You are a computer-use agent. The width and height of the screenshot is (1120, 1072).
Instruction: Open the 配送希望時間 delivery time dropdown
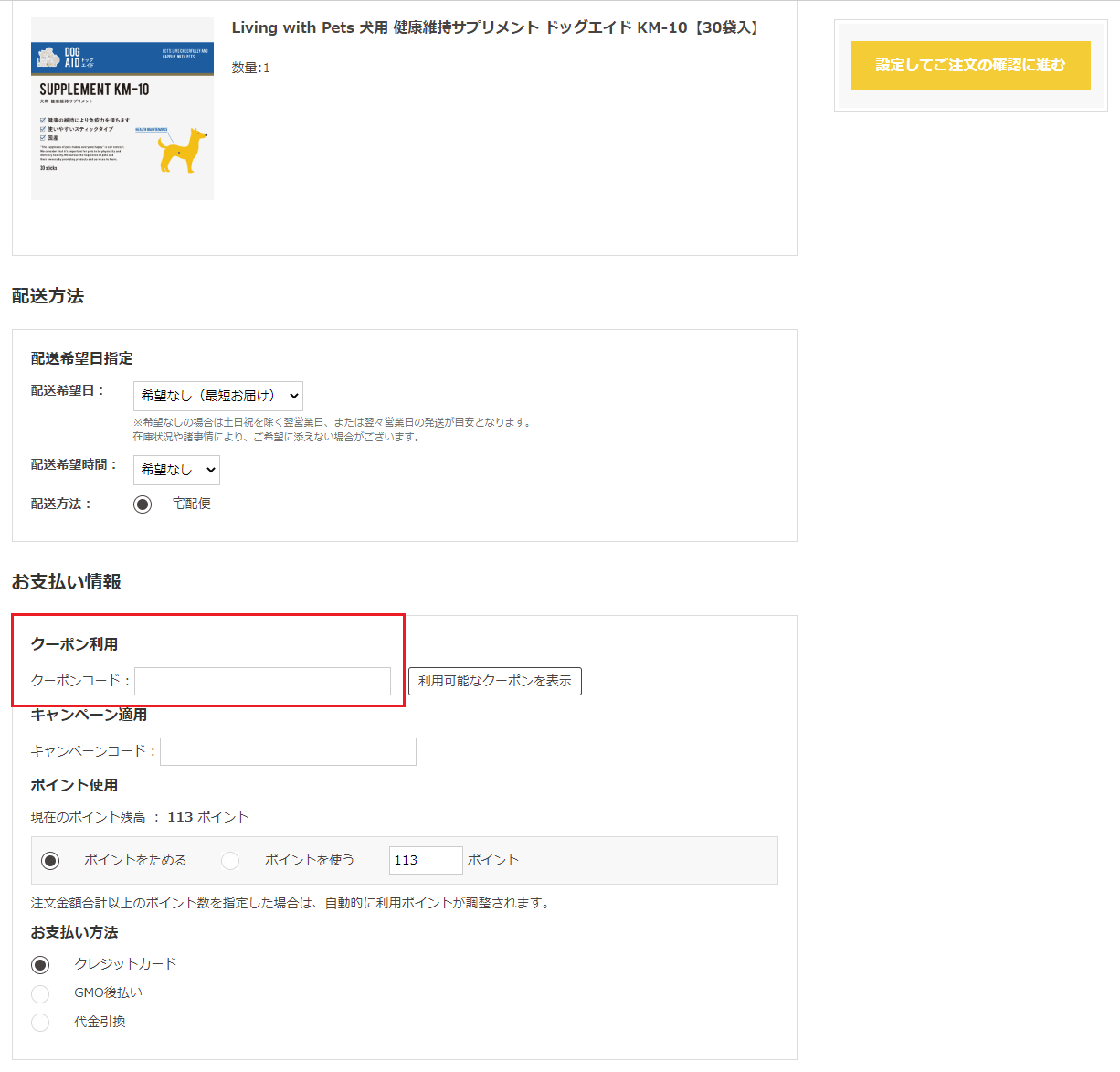coord(176,470)
